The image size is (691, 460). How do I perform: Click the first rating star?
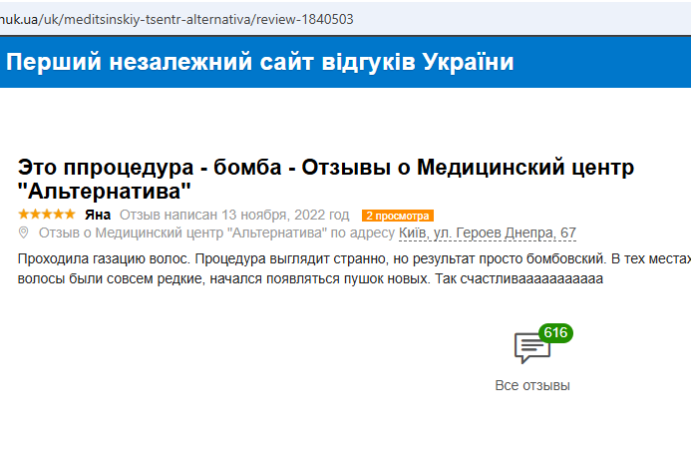pyautogui.click(x=23, y=214)
